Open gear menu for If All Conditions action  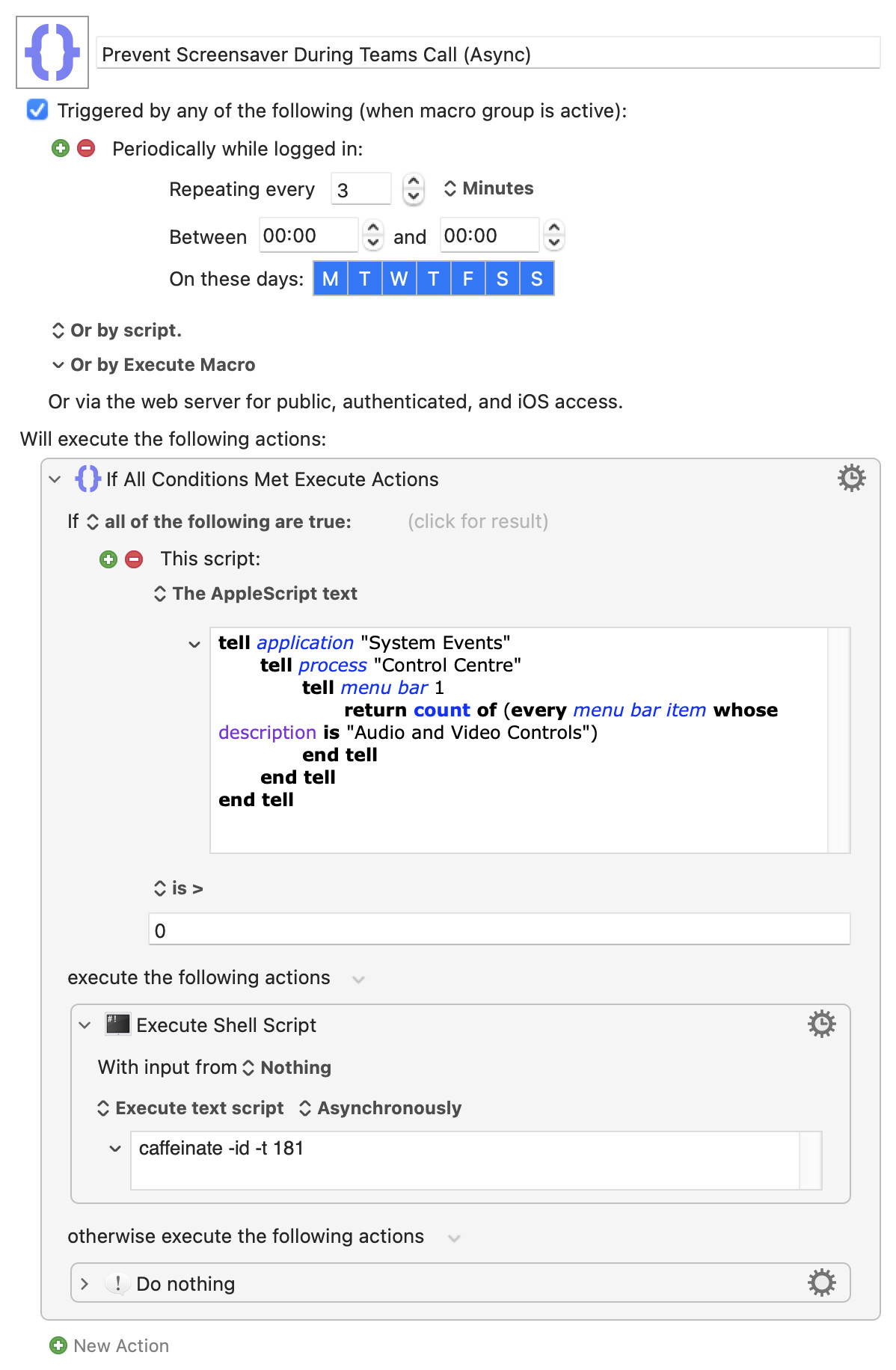click(x=850, y=478)
